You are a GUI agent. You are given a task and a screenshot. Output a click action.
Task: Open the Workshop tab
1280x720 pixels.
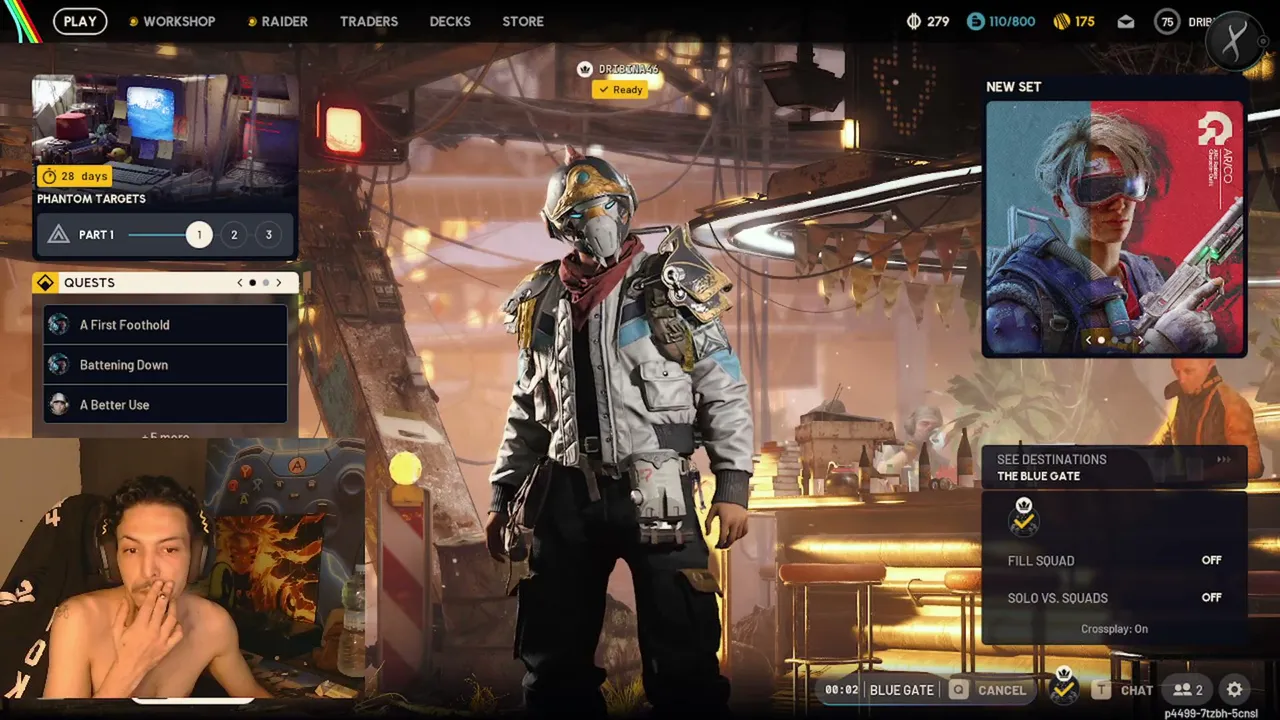[171, 21]
